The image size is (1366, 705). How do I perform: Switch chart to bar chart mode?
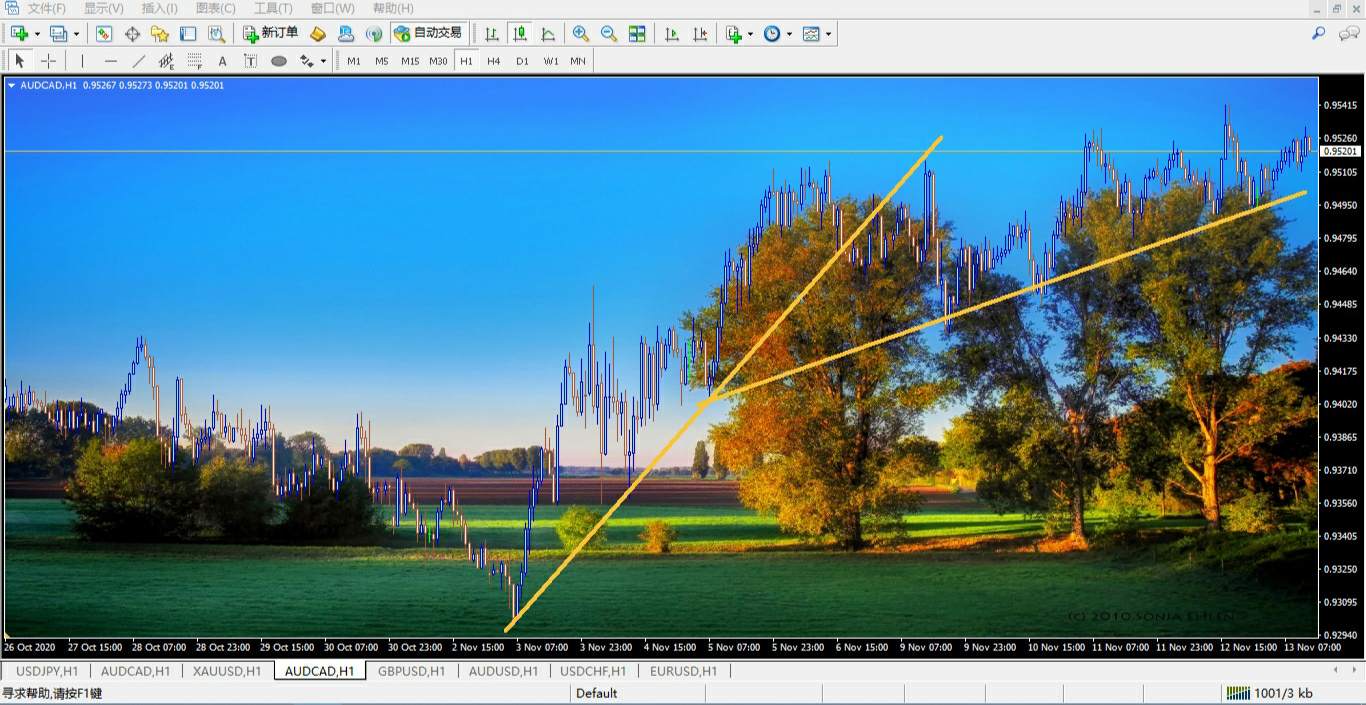point(492,34)
